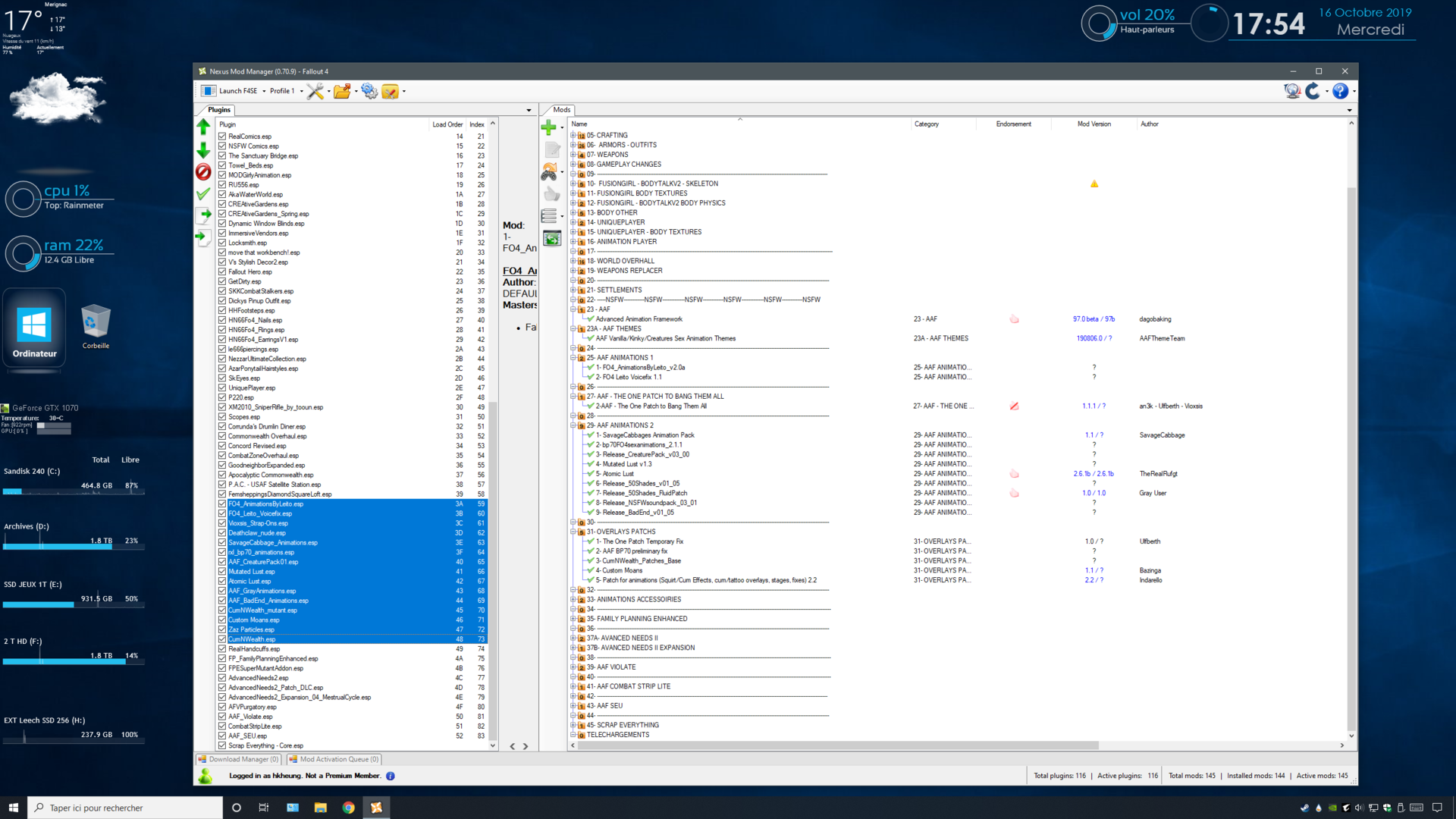The height and width of the screenshot is (819, 1456).
Task: Click the toggle mod info panel icon
Action: (x=552, y=239)
